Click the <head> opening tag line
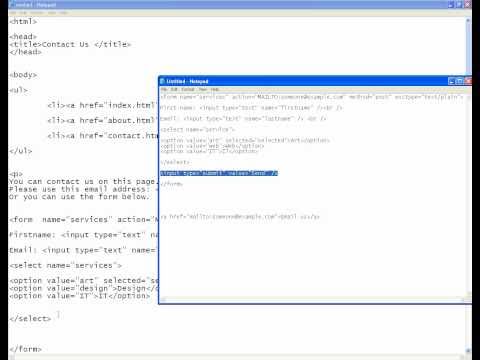480x360 pixels. pyautogui.click(x=23, y=37)
